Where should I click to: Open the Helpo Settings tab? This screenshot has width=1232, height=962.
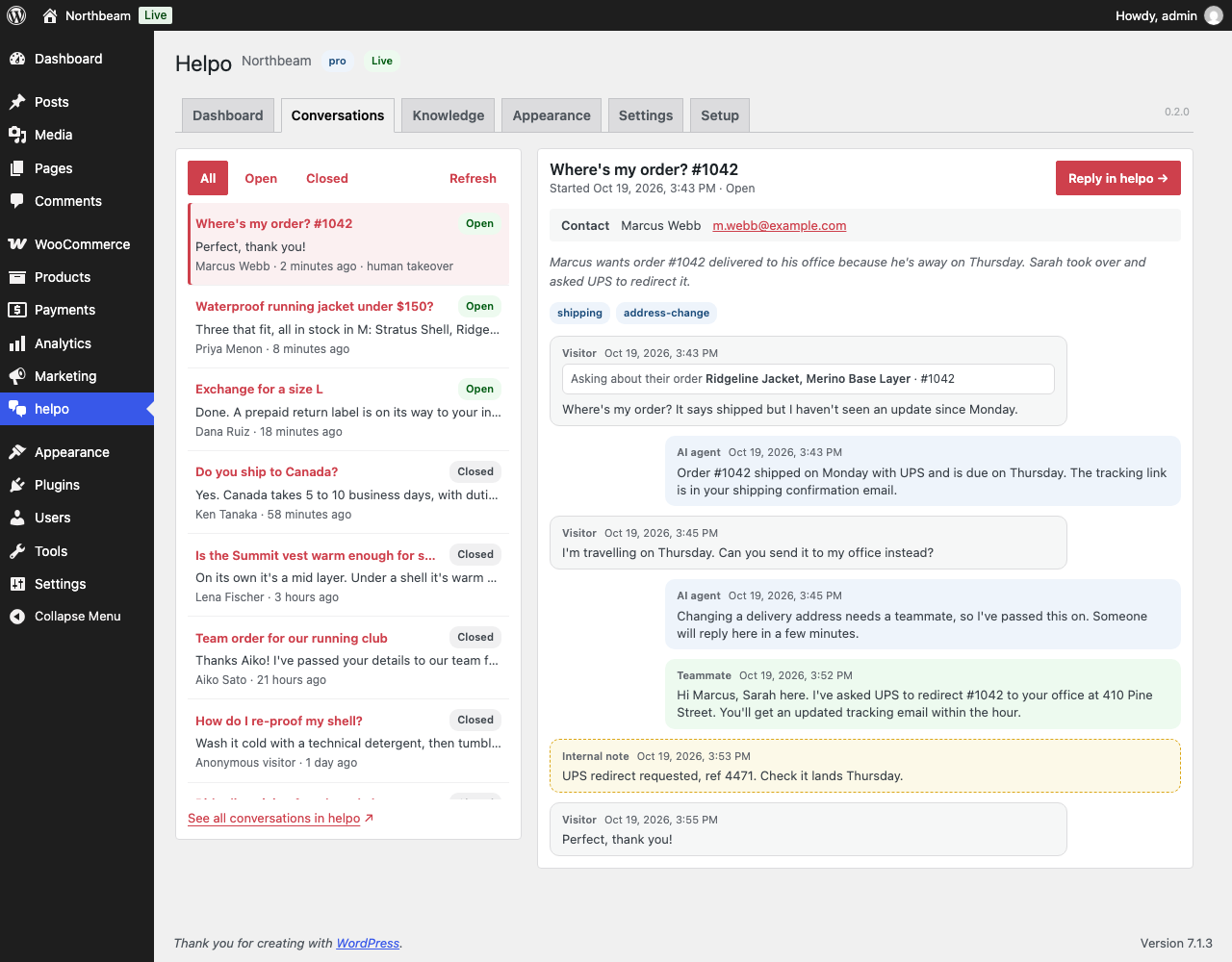(x=646, y=115)
